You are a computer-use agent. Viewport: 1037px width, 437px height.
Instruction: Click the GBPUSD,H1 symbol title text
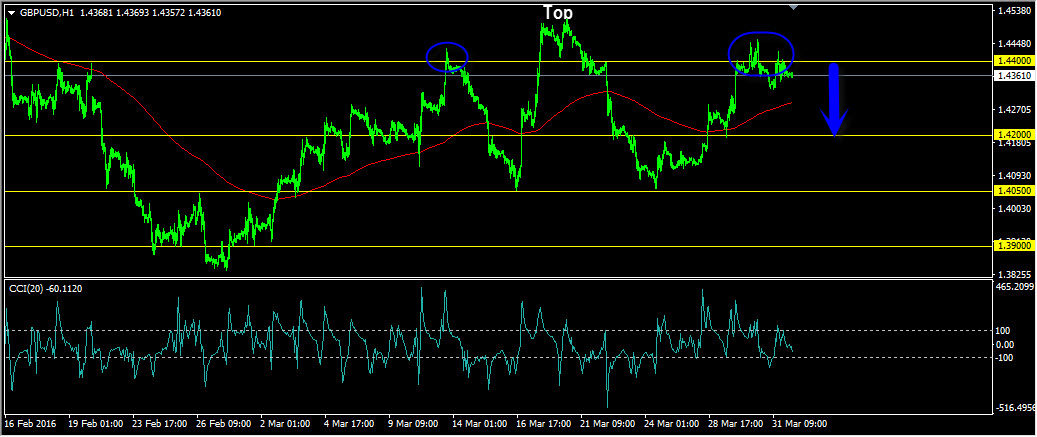46,13
